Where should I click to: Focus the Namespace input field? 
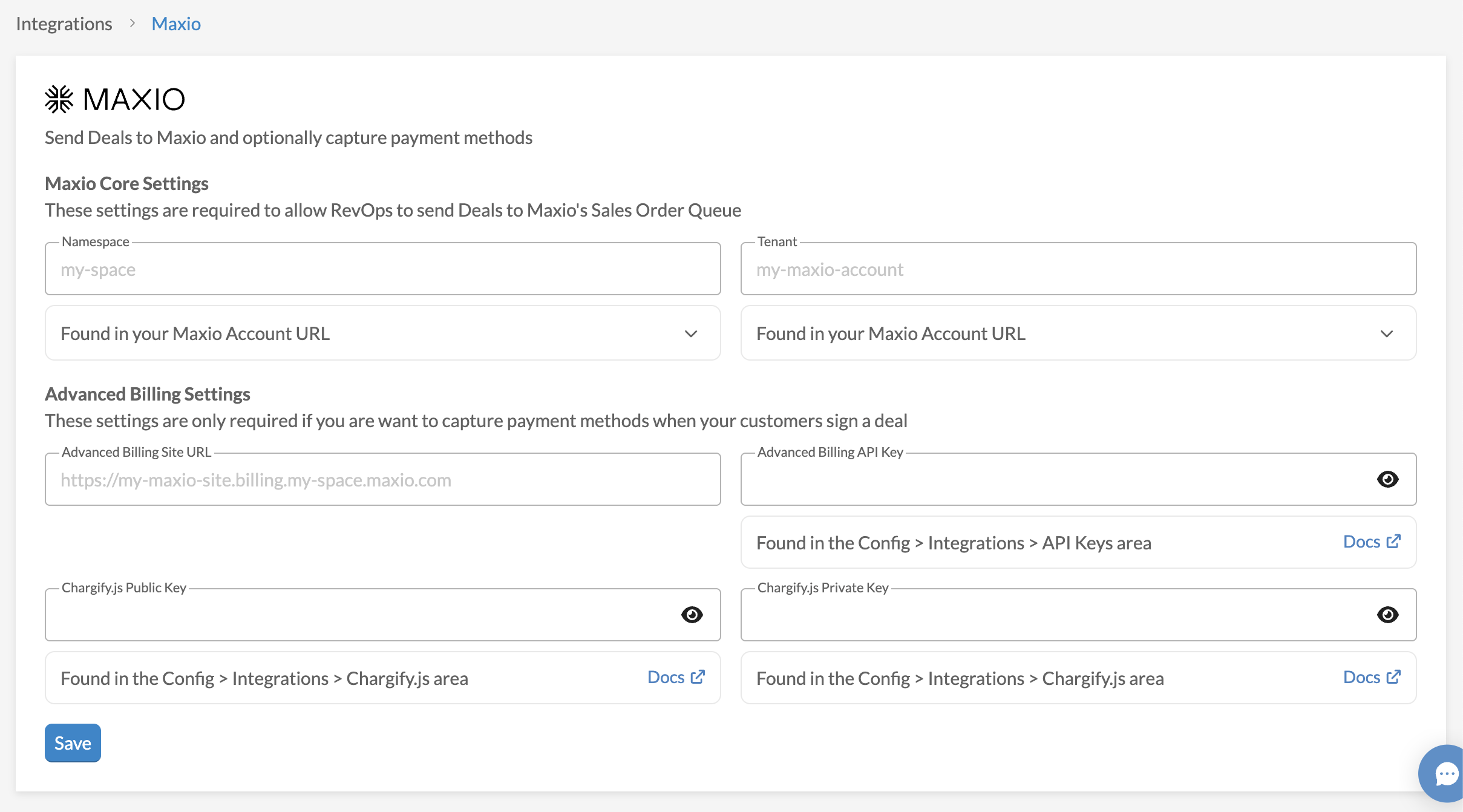pos(382,269)
